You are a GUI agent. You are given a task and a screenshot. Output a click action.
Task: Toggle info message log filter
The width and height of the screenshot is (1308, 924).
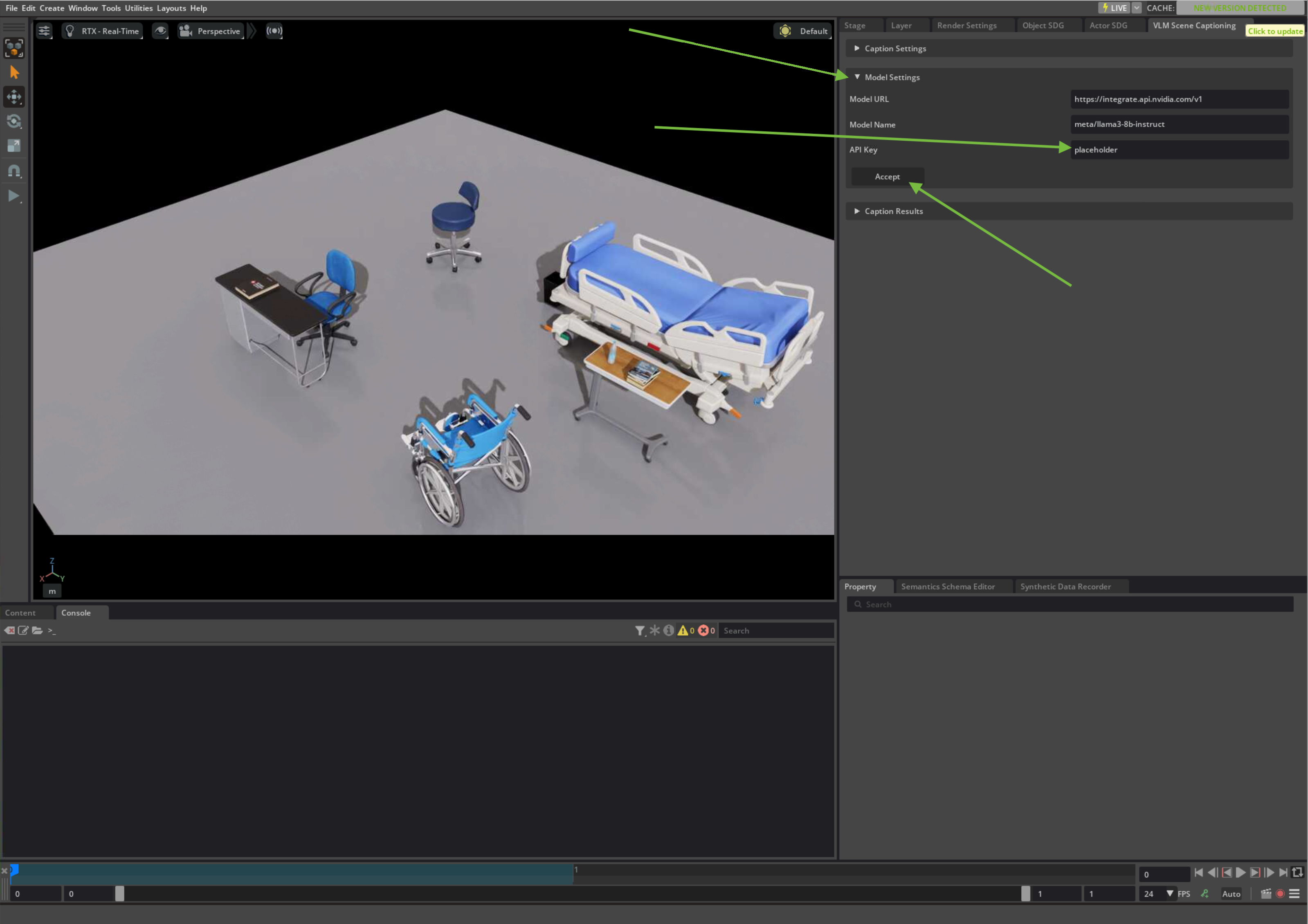(x=669, y=630)
